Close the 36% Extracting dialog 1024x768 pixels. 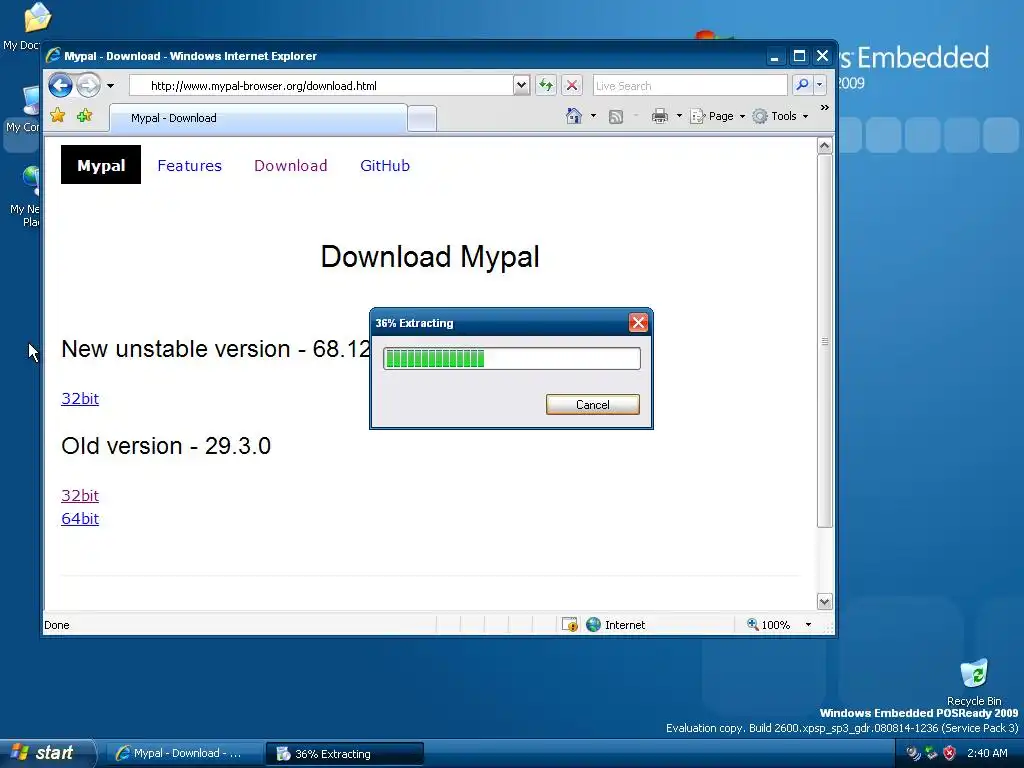pos(638,322)
